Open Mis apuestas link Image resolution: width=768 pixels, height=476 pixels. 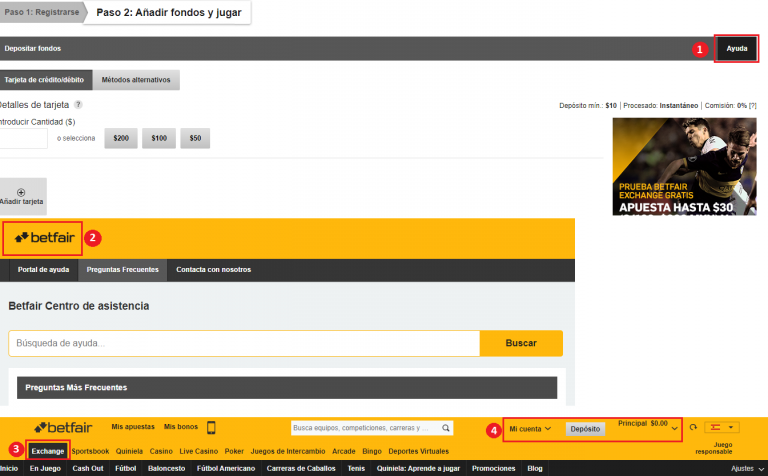pyautogui.click(x=133, y=427)
